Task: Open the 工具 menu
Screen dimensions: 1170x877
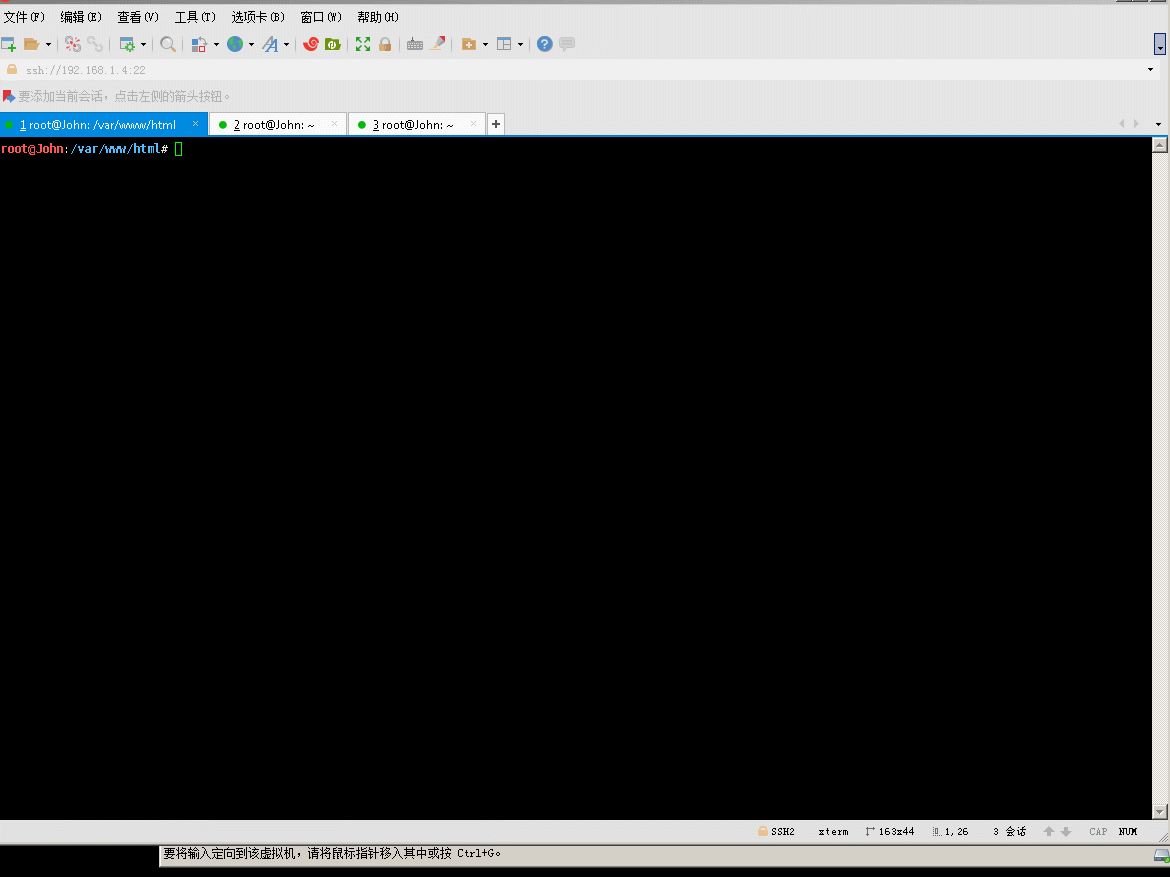Action: [193, 16]
